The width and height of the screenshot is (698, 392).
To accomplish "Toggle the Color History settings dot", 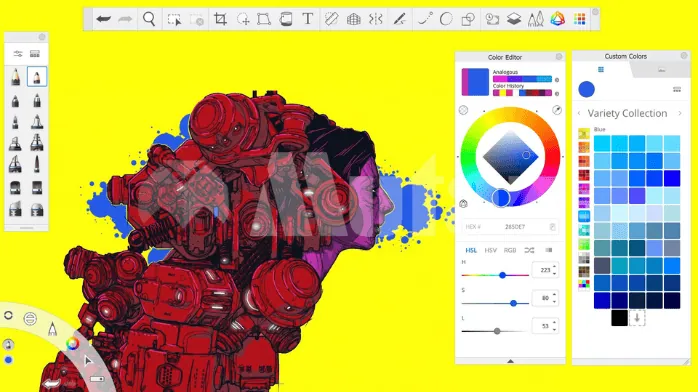I will point(557,94).
